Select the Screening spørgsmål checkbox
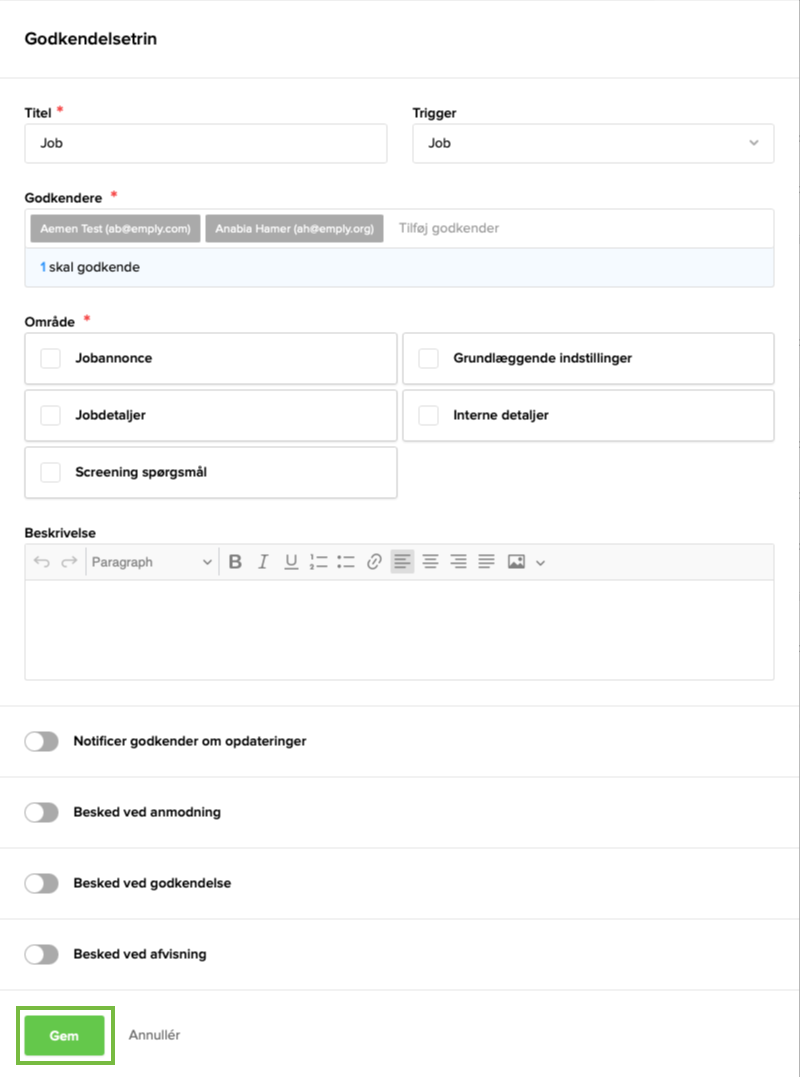Image resolution: width=800 pixels, height=1077 pixels. click(x=51, y=472)
